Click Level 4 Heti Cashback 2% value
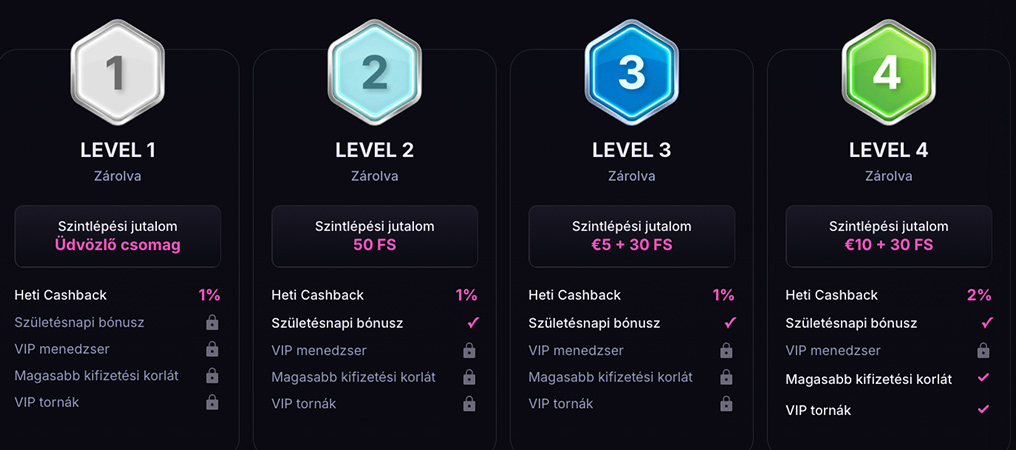 click(979, 295)
